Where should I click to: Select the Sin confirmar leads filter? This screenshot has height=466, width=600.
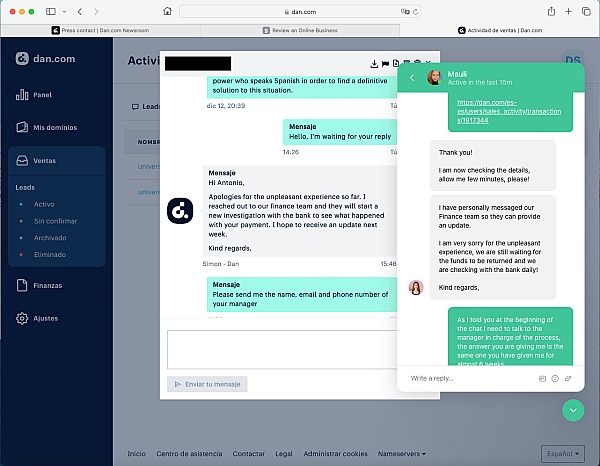(55, 221)
